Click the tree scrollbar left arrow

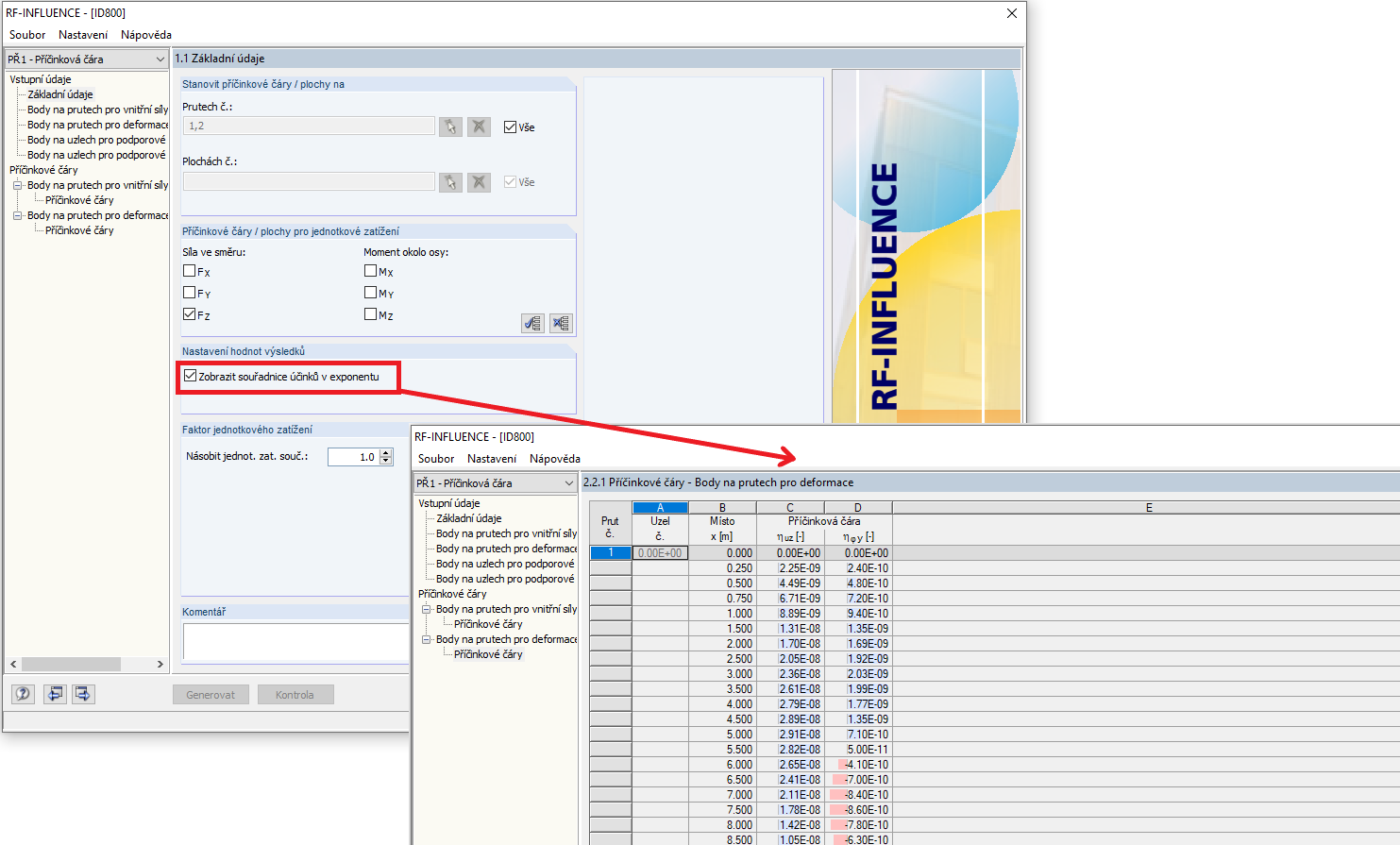13,664
